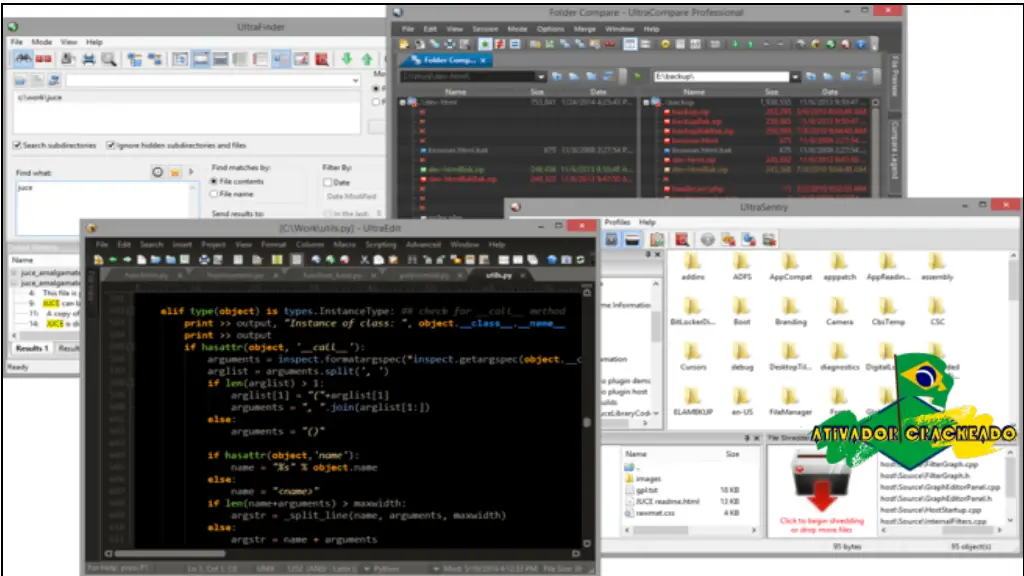Select the File name radio button
1024x576 pixels.
[x=214, y=194]
